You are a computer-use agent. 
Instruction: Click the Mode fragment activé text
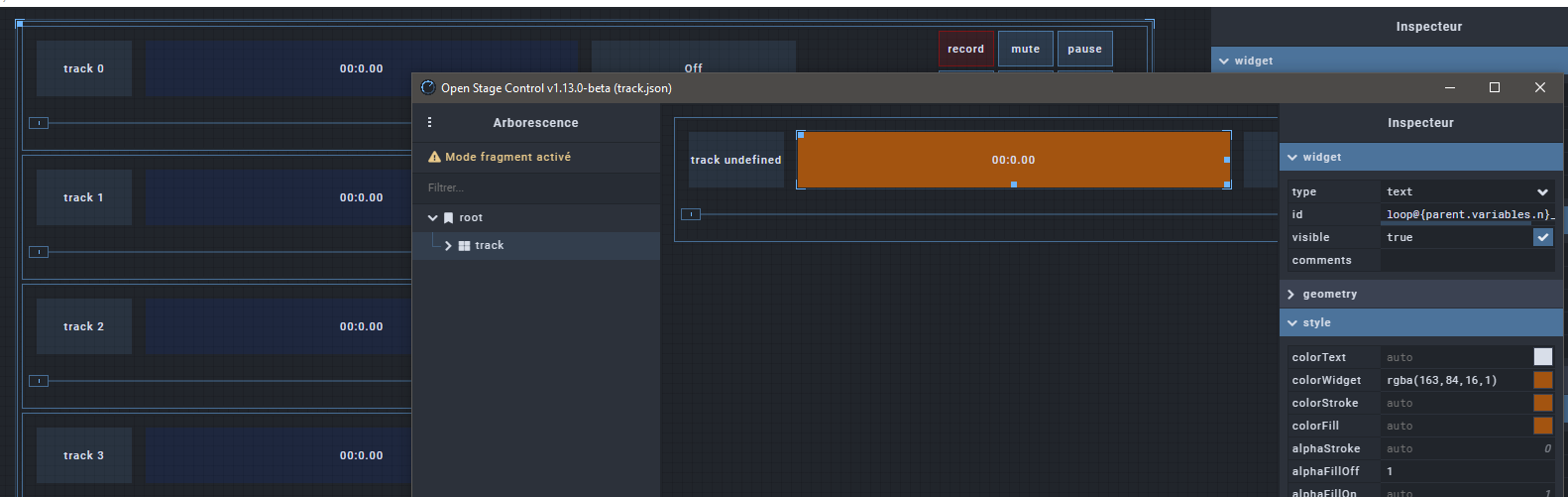507,157
